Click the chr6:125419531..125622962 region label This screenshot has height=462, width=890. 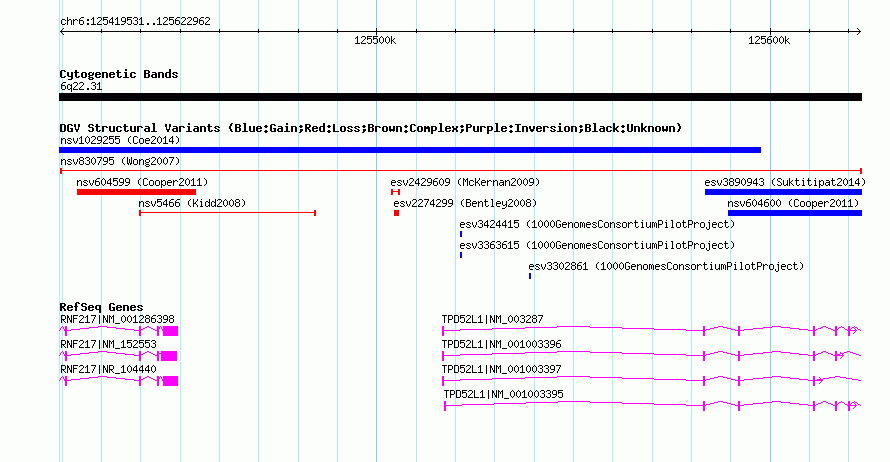pyautogui.click(x=135, y=22)
